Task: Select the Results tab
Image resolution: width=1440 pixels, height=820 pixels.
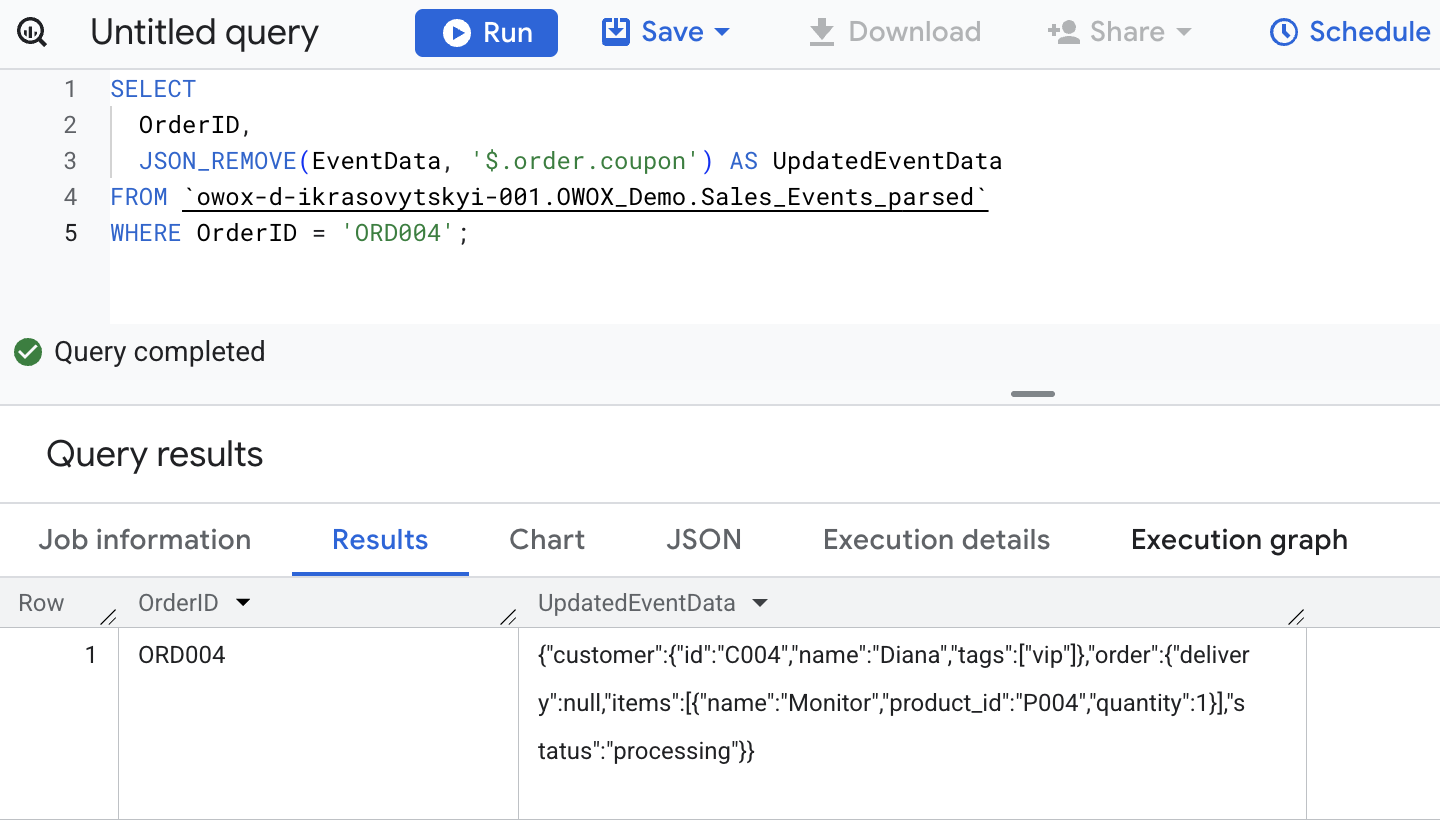Action: 380,540
